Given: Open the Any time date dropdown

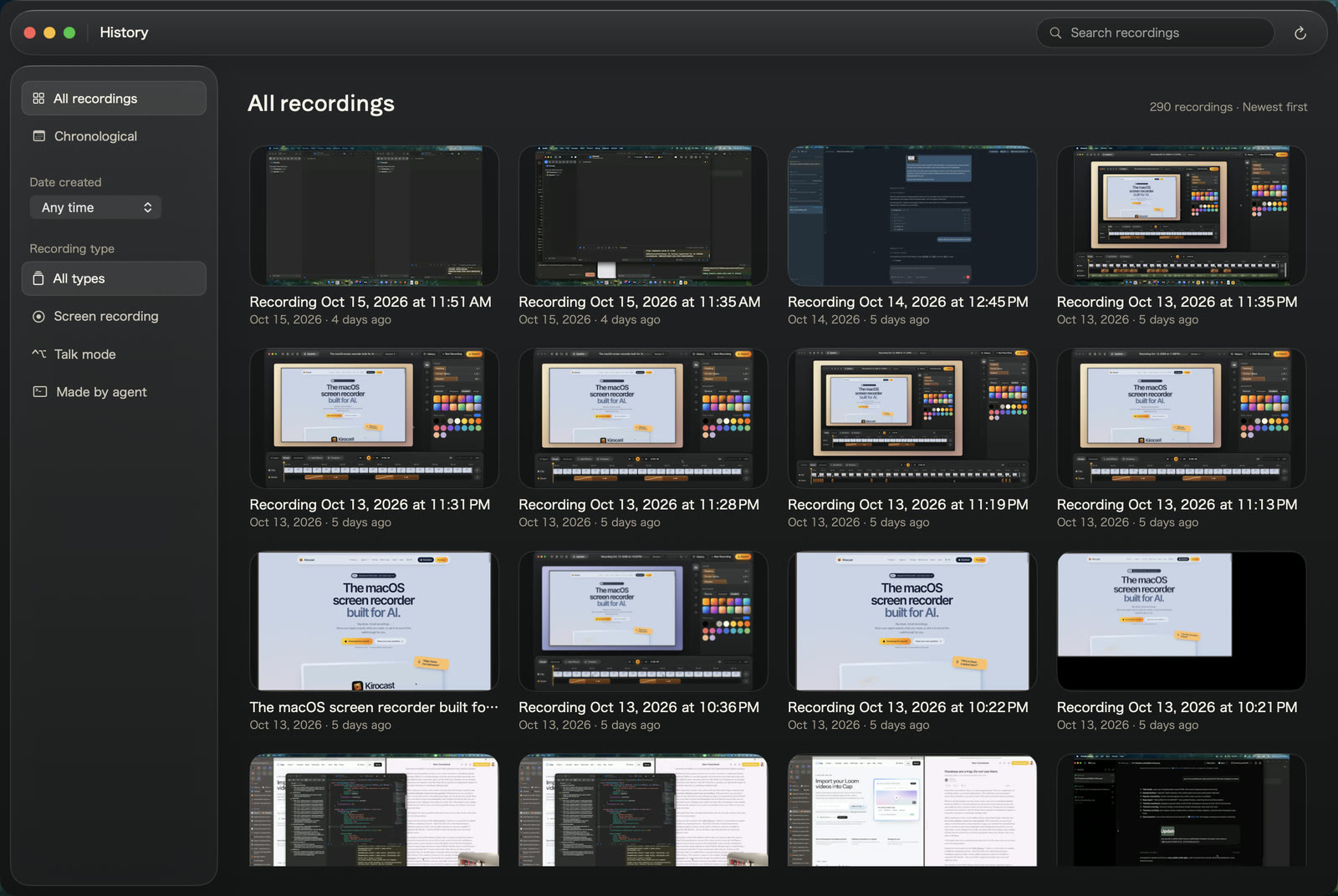Looking at the screenshot, I should (x=95, y=207).
